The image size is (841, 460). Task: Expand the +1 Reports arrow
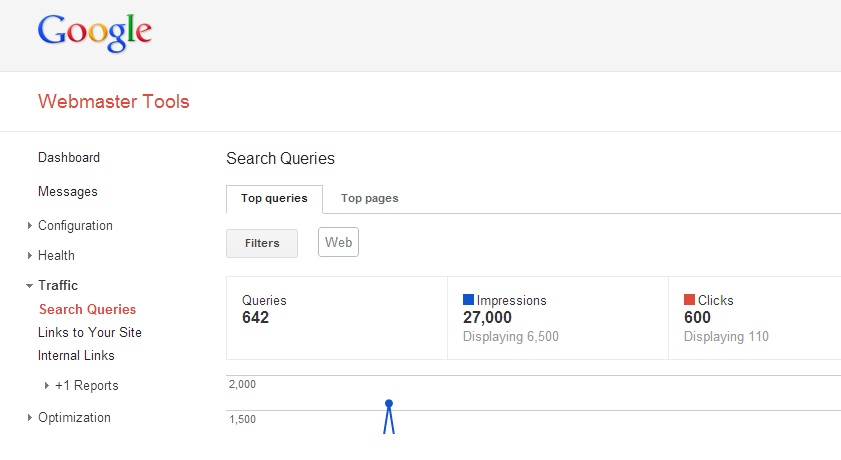click(x=47, y=385)
